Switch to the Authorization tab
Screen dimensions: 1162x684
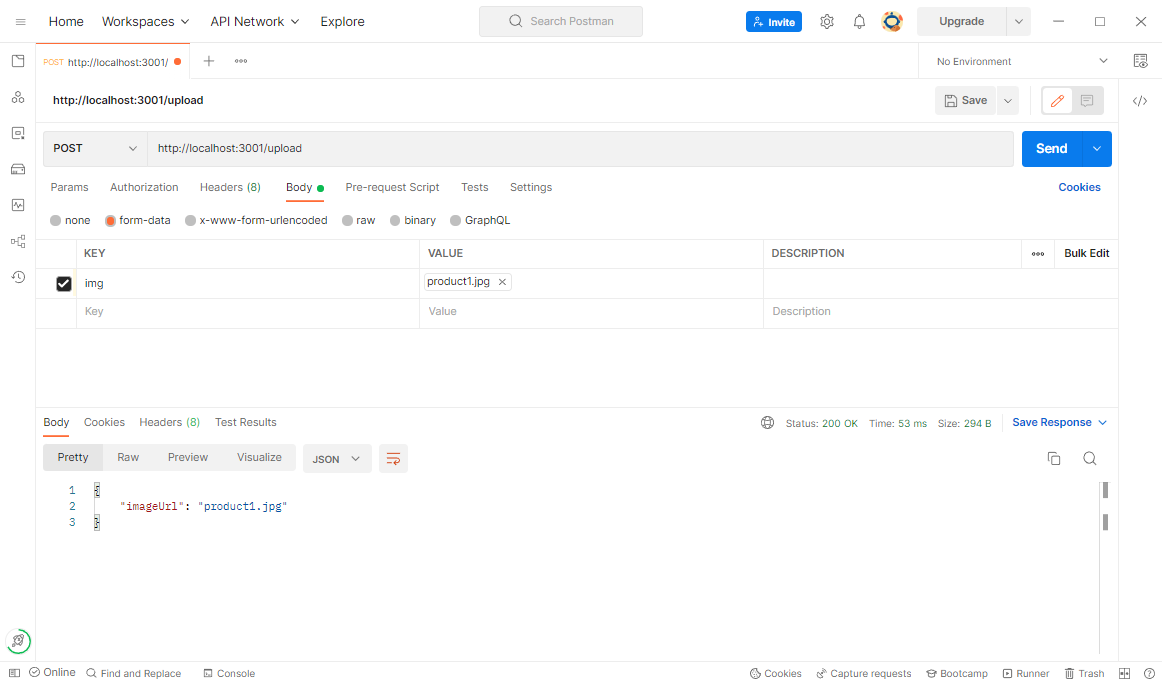tap(144, 187)
